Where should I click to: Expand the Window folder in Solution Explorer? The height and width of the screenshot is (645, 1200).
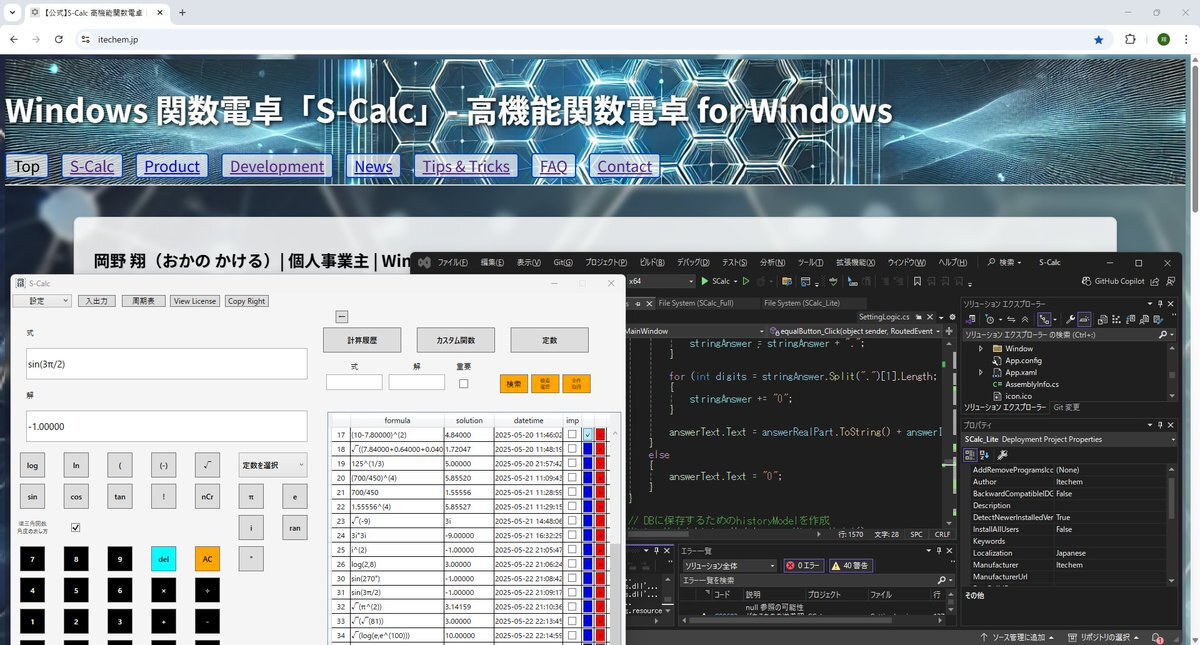point(981,348)
